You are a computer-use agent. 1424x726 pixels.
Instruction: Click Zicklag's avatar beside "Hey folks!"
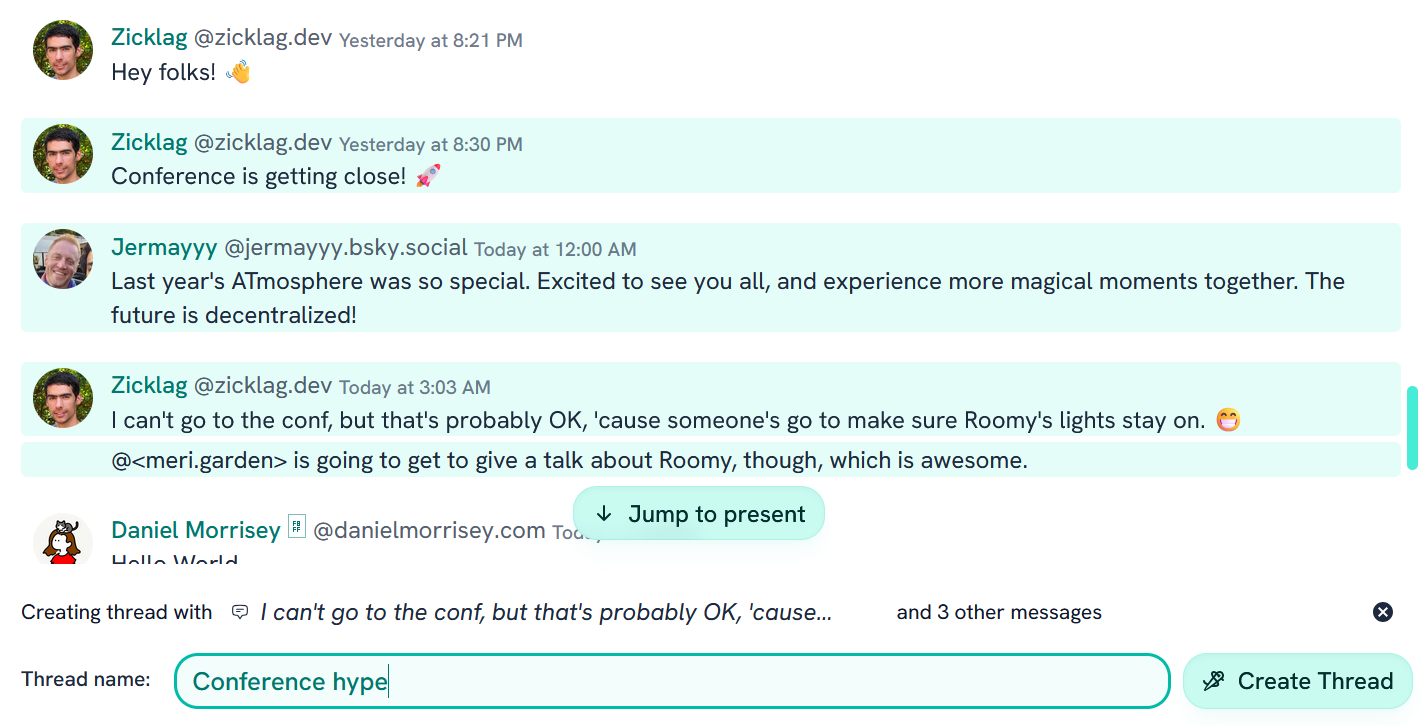point(63,50)
